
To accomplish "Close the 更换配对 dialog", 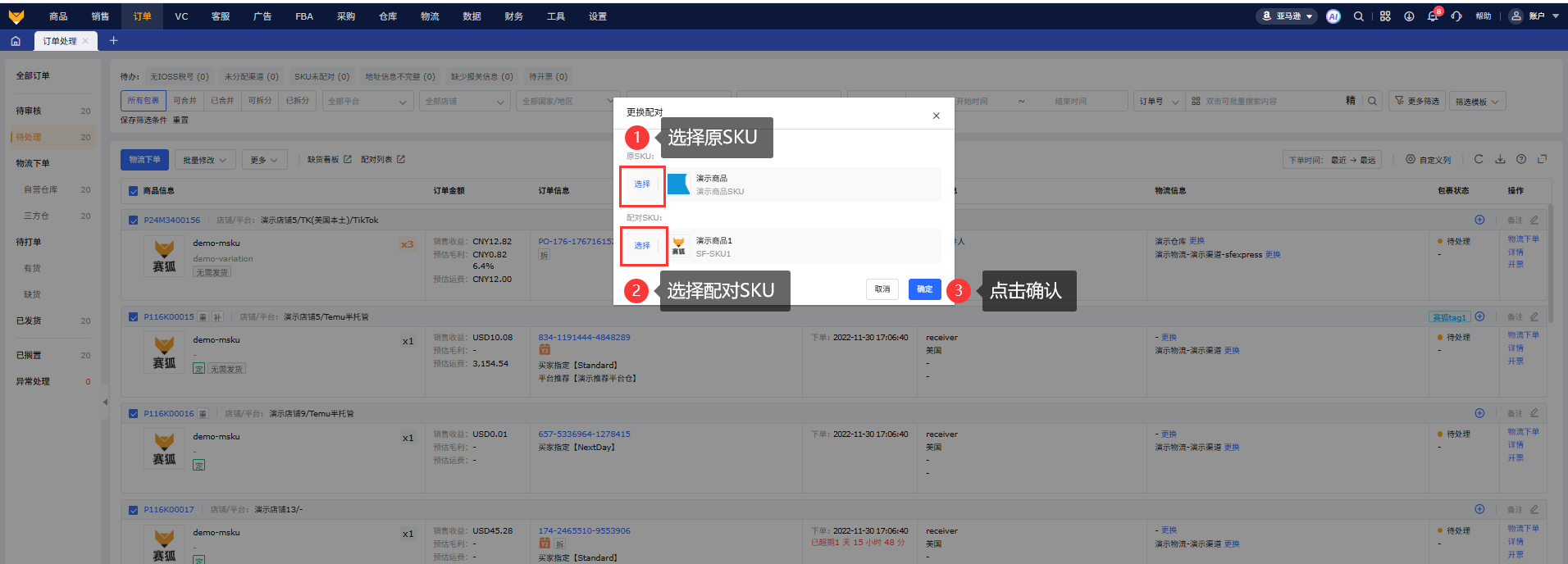I will pos(937,116).
